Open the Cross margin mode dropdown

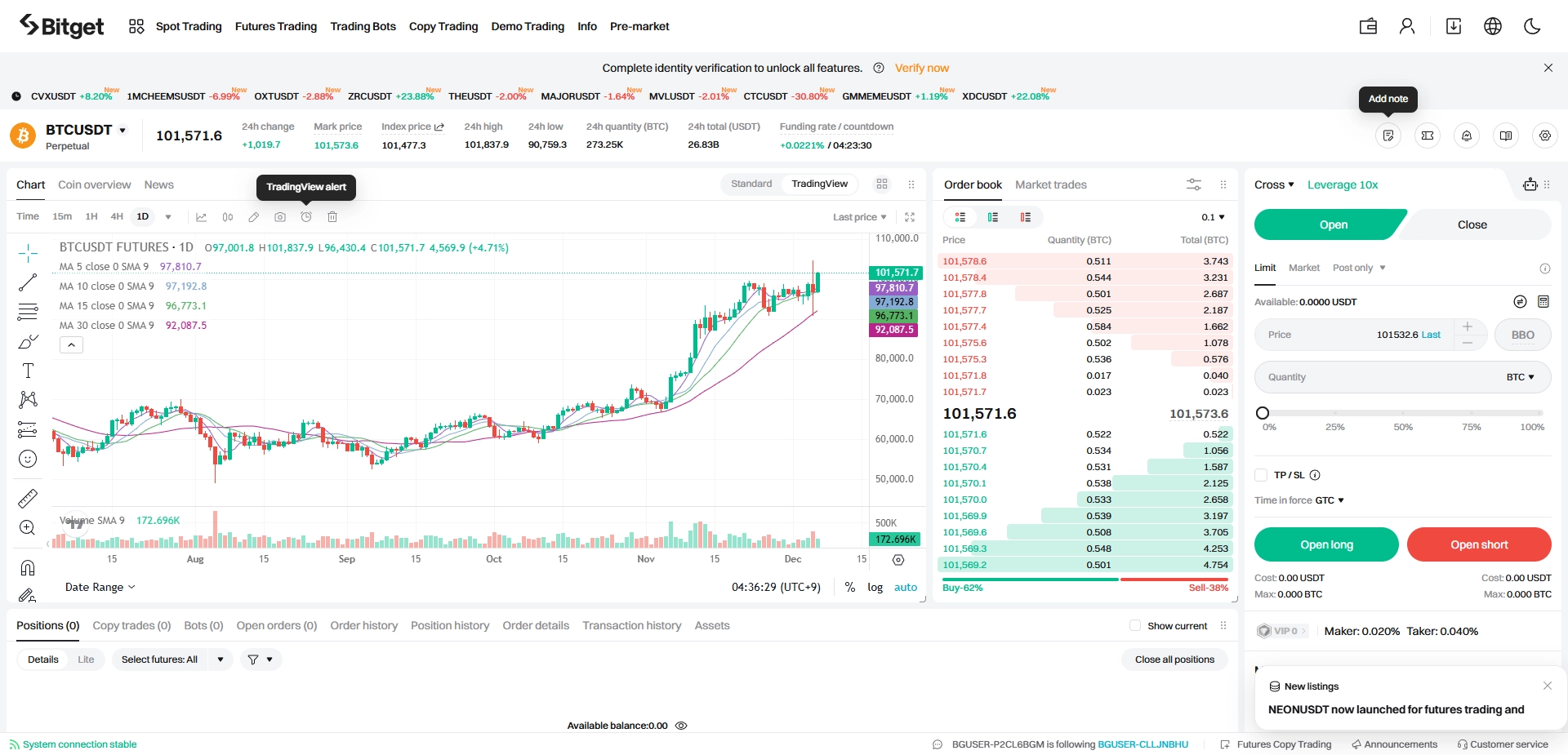pos(1274,184)
